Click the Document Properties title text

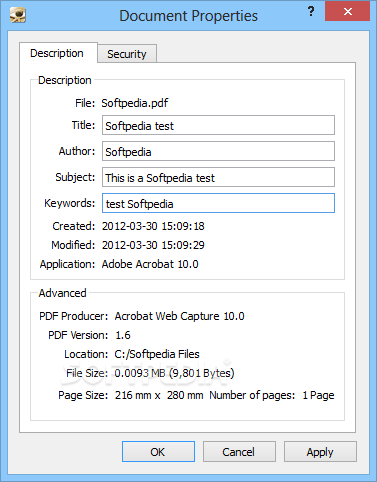tap(189, 16)
